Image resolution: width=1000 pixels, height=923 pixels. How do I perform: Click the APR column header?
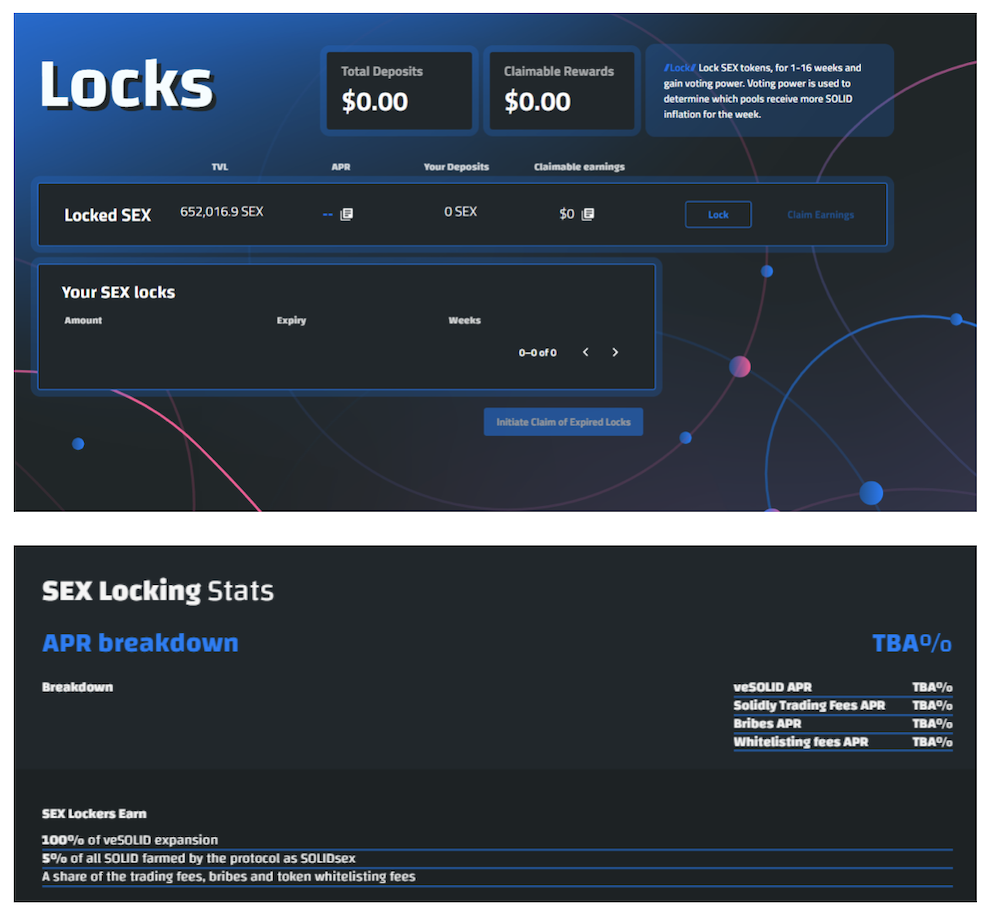341,167
